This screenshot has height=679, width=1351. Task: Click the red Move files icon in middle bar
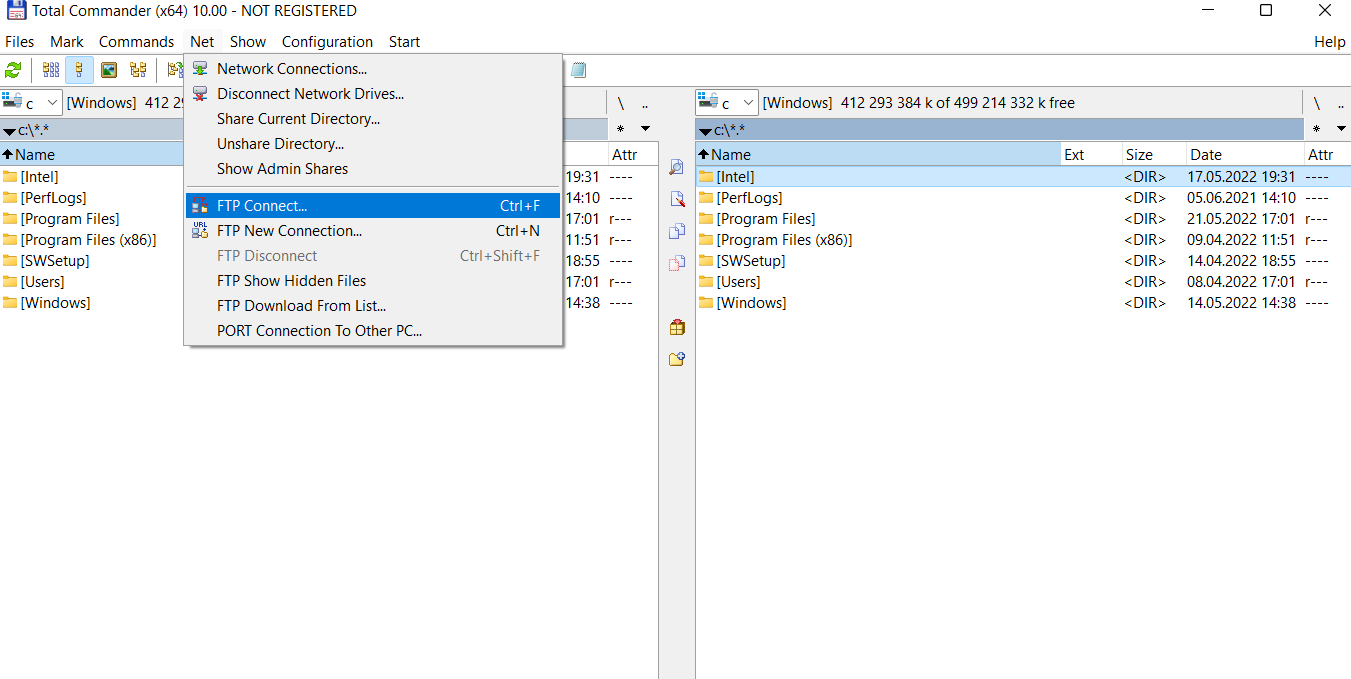677,263
